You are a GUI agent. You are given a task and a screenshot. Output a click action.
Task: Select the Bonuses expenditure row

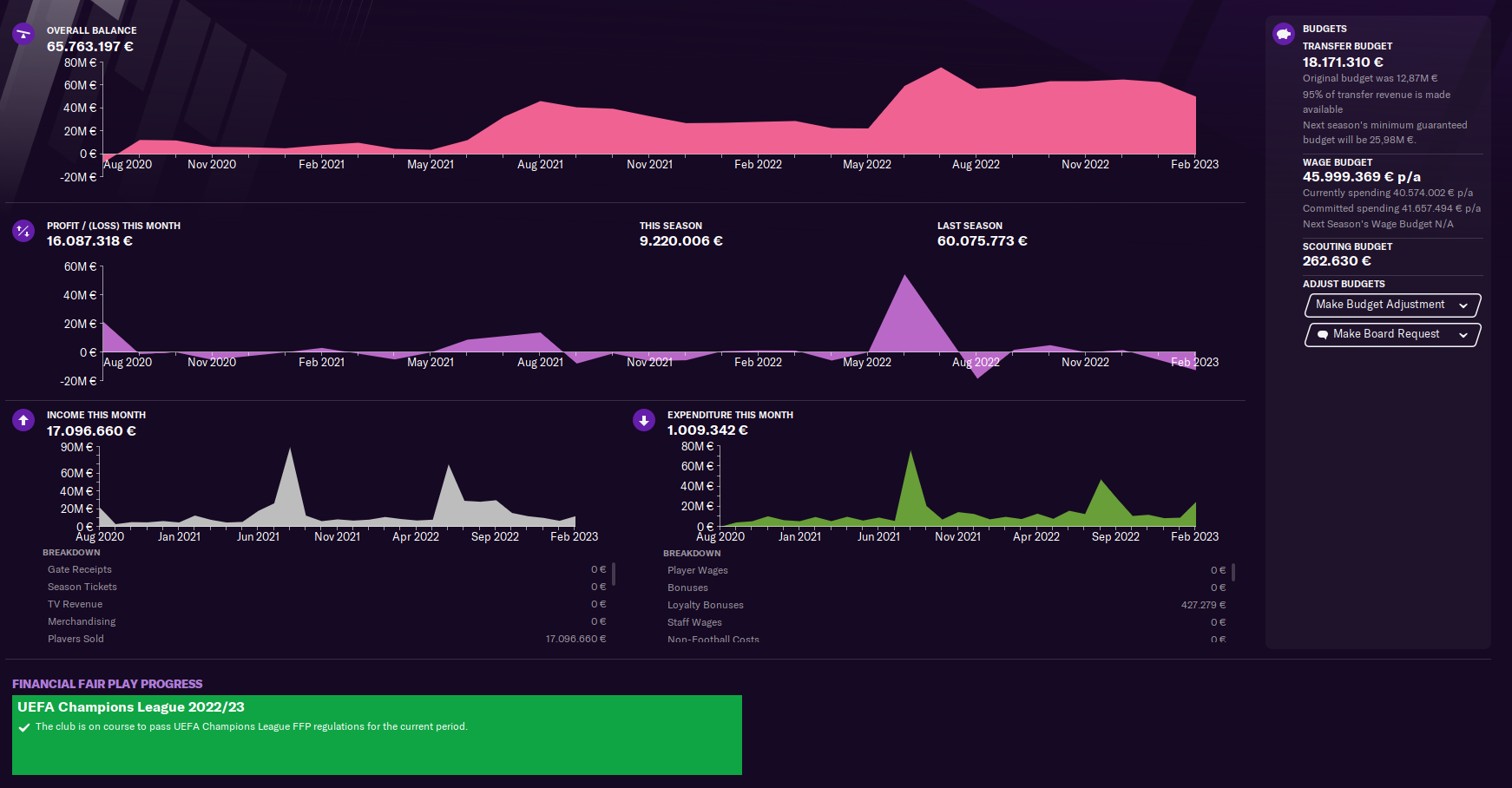pyautogui.click(x=946, y=588)
